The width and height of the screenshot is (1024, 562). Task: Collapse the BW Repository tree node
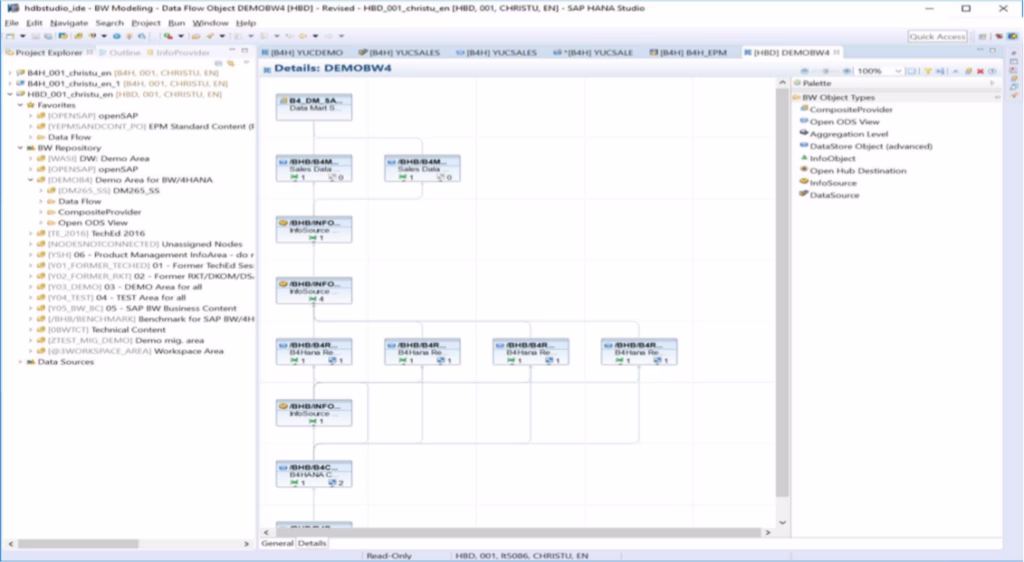coord(20,148)
